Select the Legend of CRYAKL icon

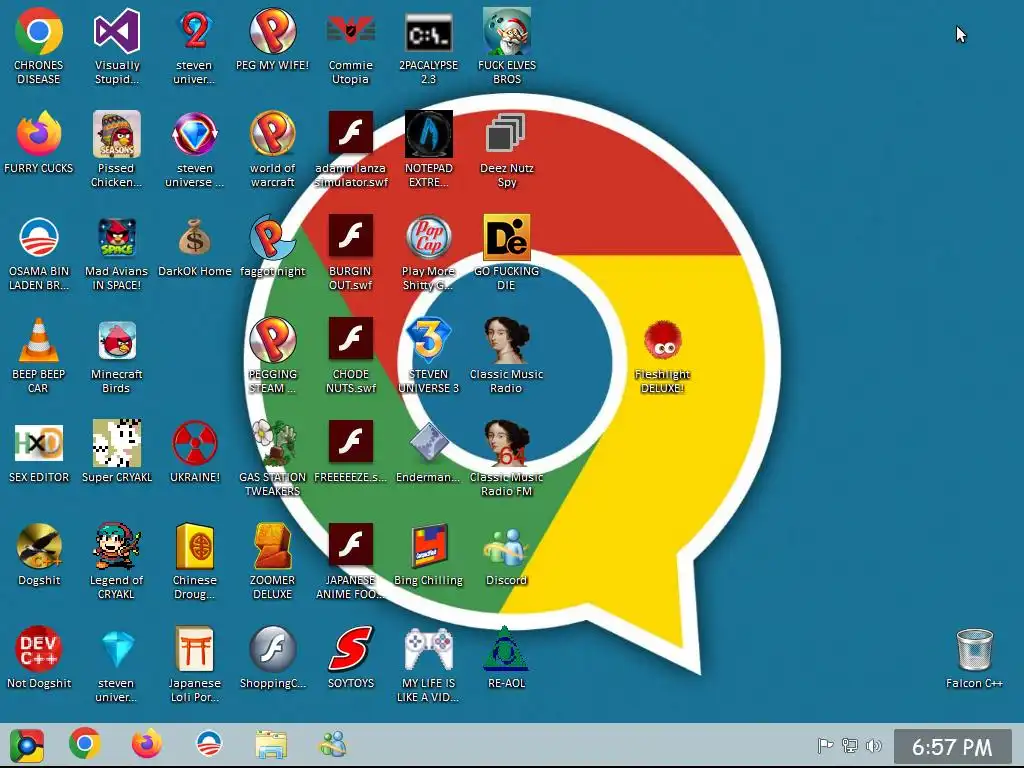116,546
